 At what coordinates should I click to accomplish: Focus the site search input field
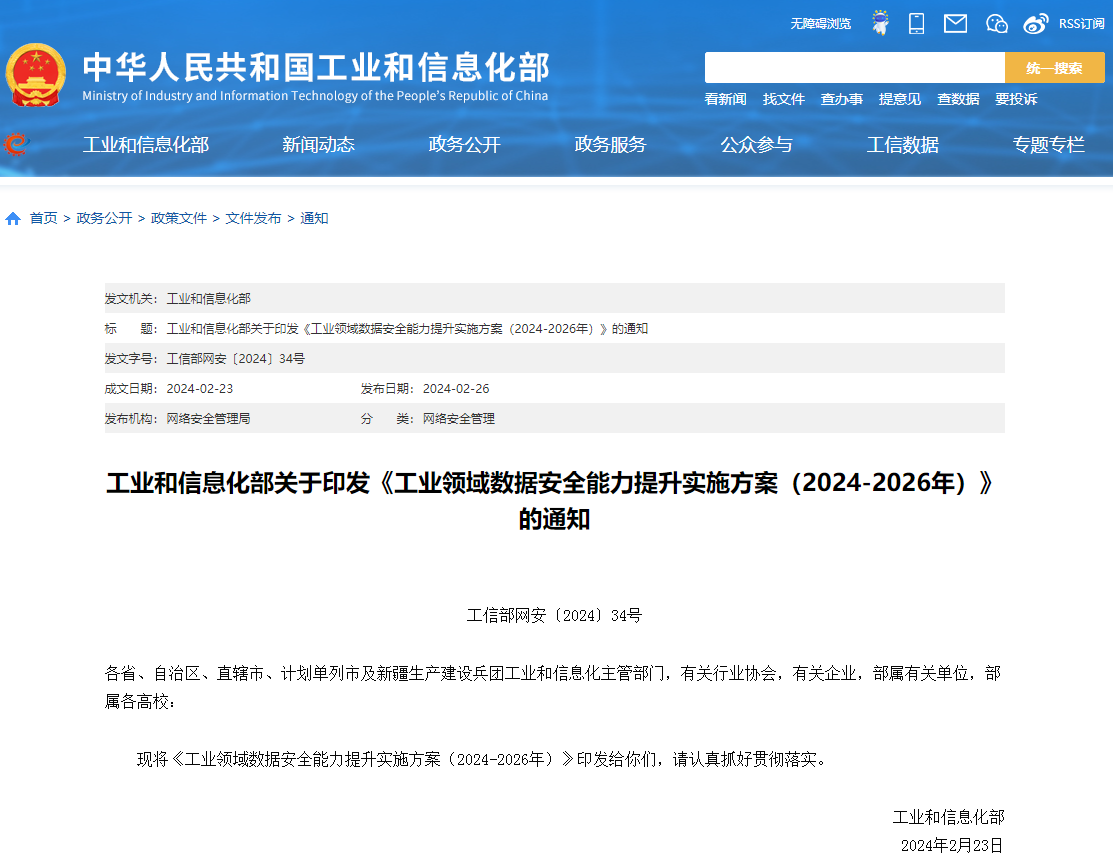(x=855, y=67)
